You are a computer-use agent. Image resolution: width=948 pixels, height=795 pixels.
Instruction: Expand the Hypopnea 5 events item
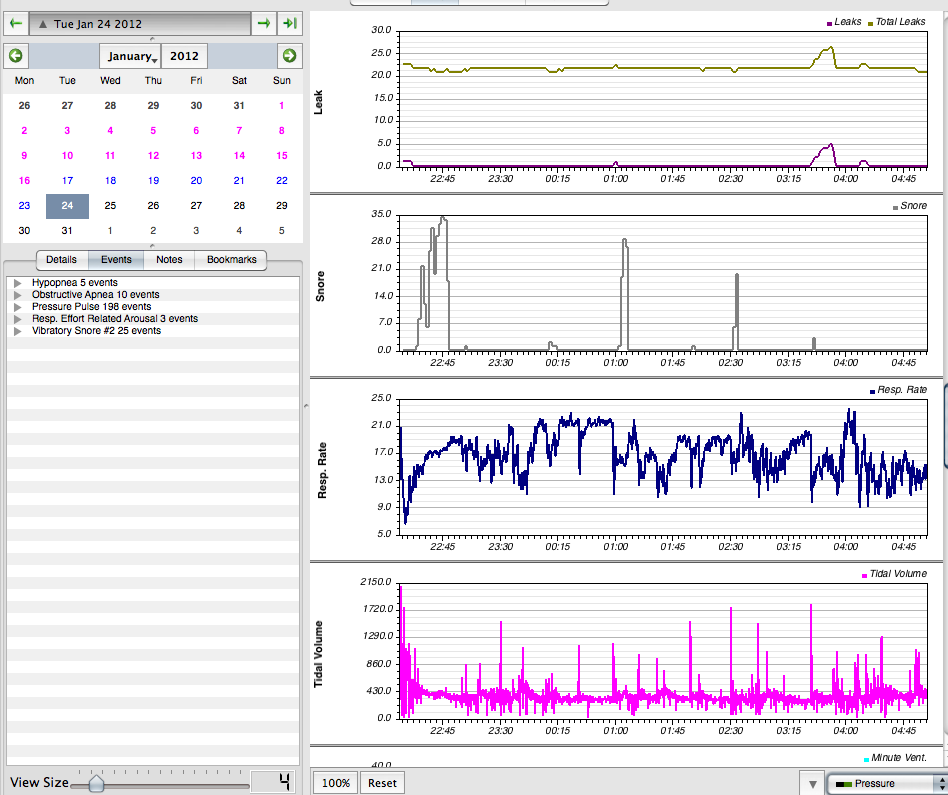click(17, 283)
